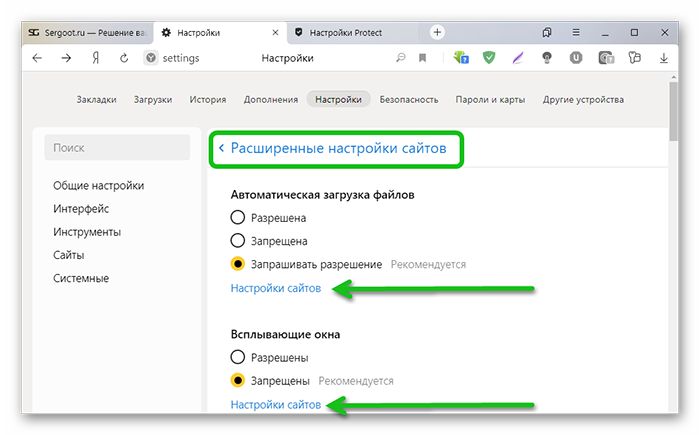Click the scrollbar up arrow

tap(673, 77)
